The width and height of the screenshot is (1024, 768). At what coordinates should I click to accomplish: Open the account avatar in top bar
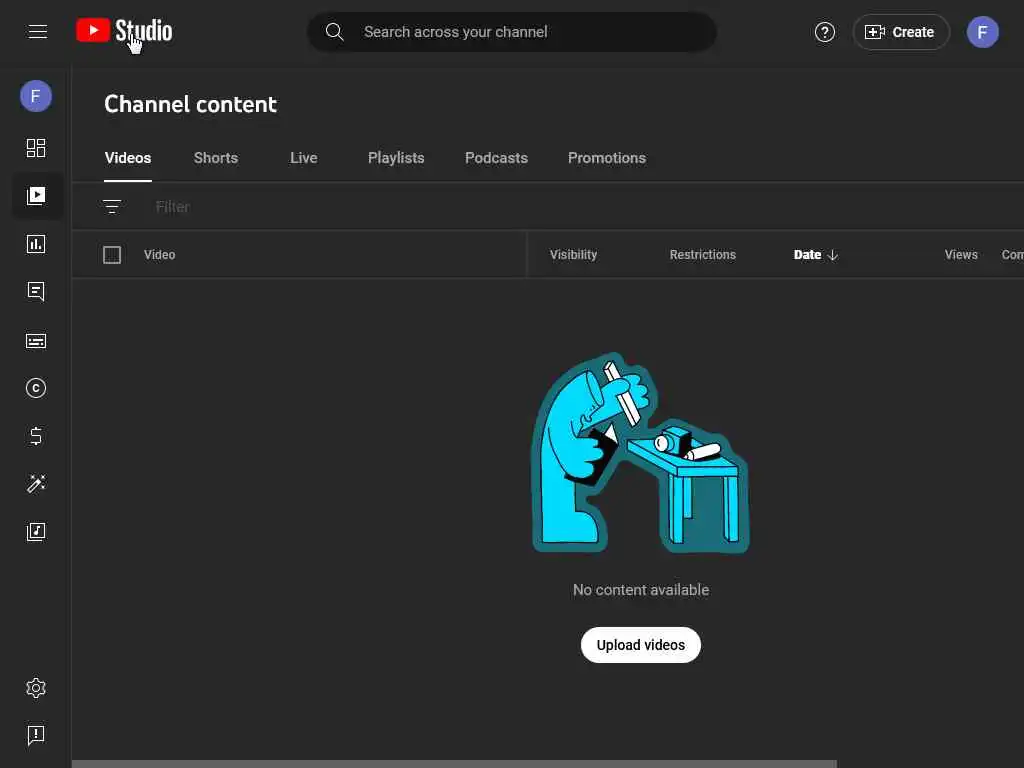982,32
